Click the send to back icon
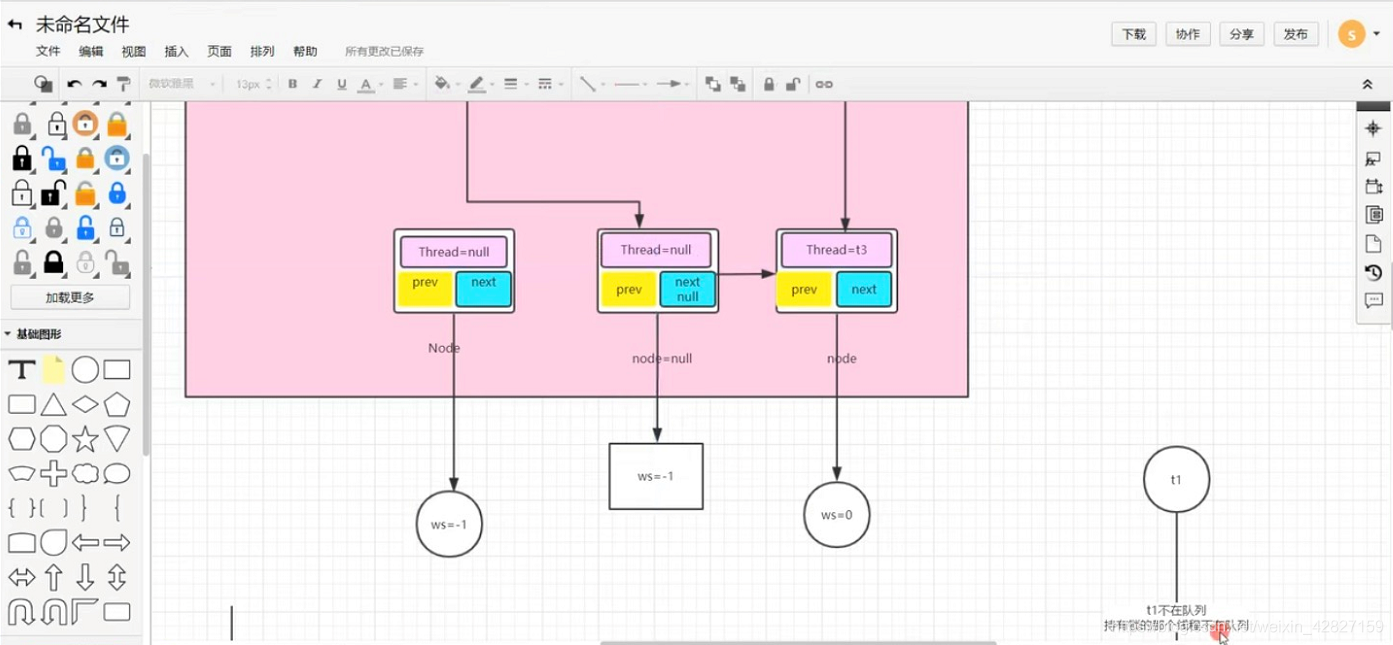Screen dimensions: 1393x645 738,84
